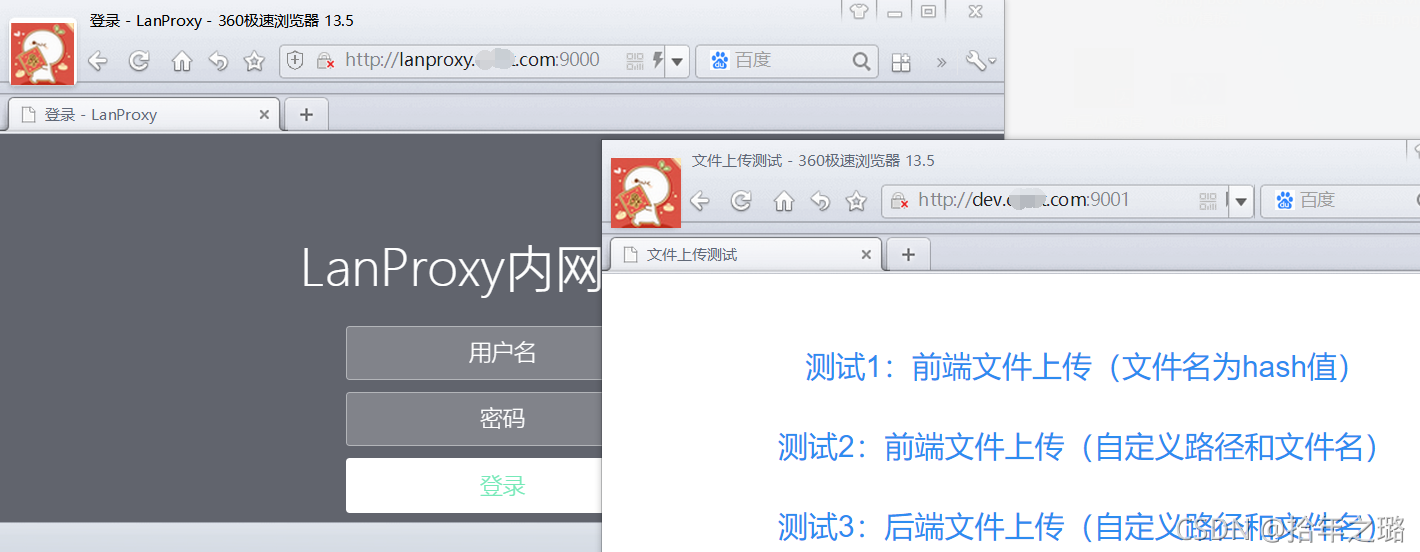Click Baidu paw icon in upload test window
Screen dimensions: 1420x552
(x=1284, y=201)
